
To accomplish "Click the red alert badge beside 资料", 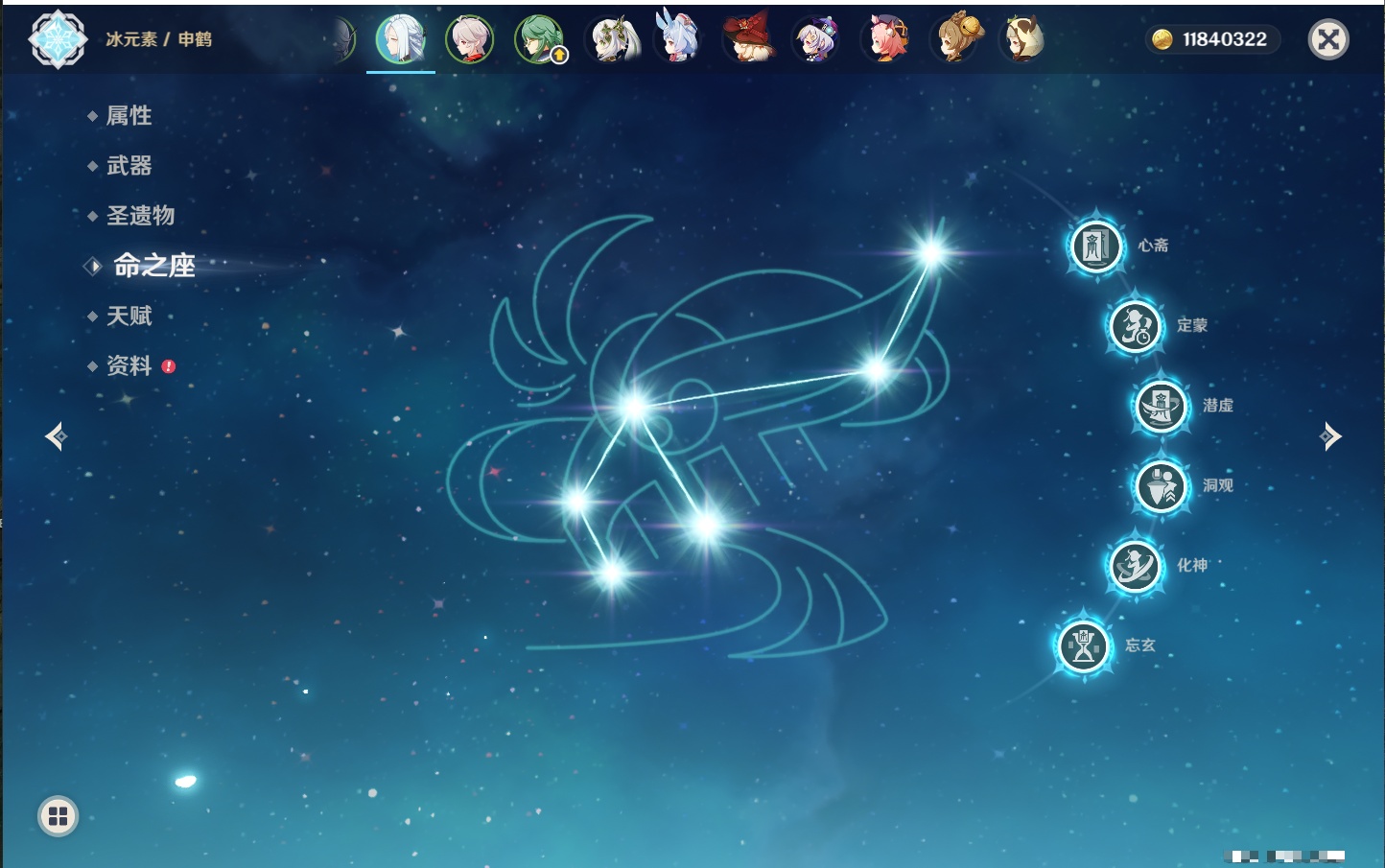I will 169,366.
